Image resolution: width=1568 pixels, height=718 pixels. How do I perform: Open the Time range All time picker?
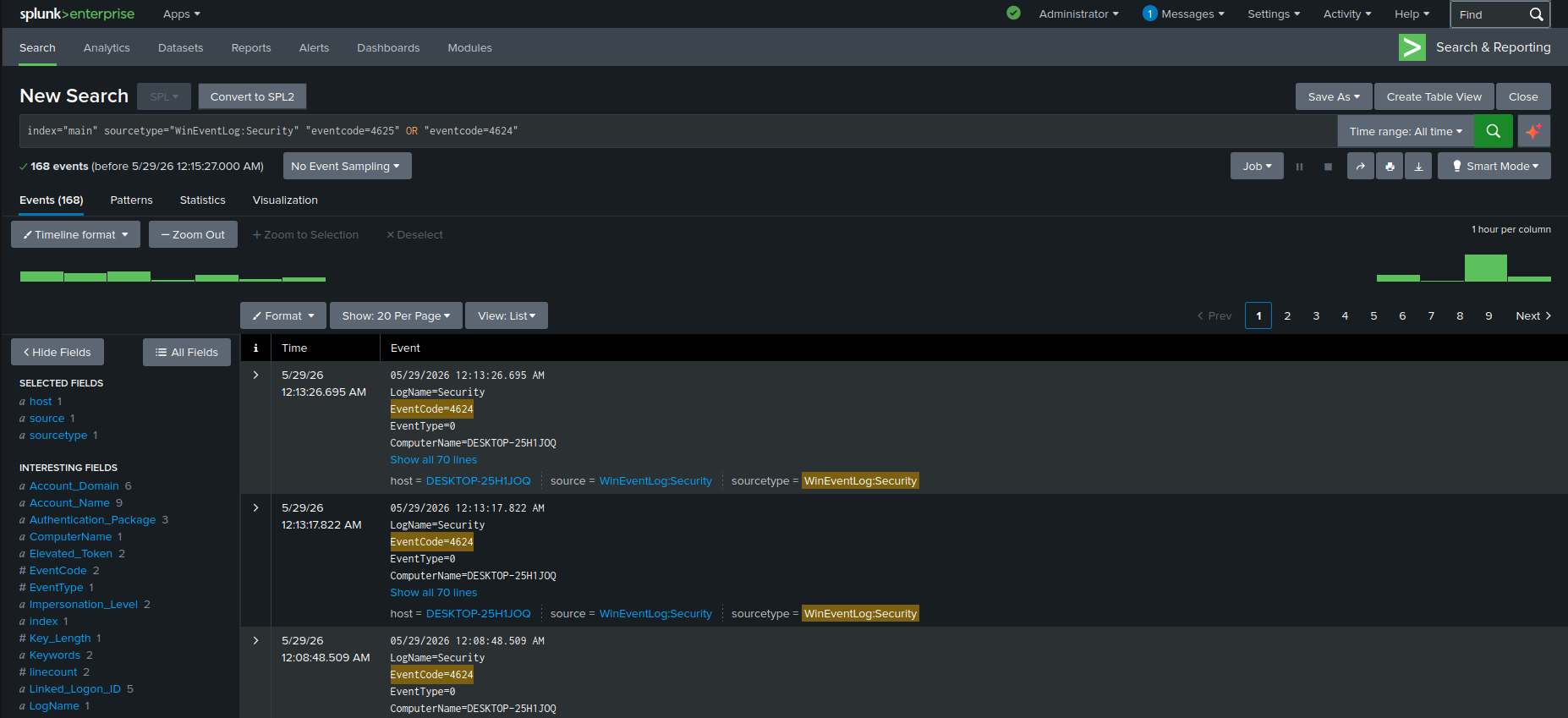coord(1406,131)
